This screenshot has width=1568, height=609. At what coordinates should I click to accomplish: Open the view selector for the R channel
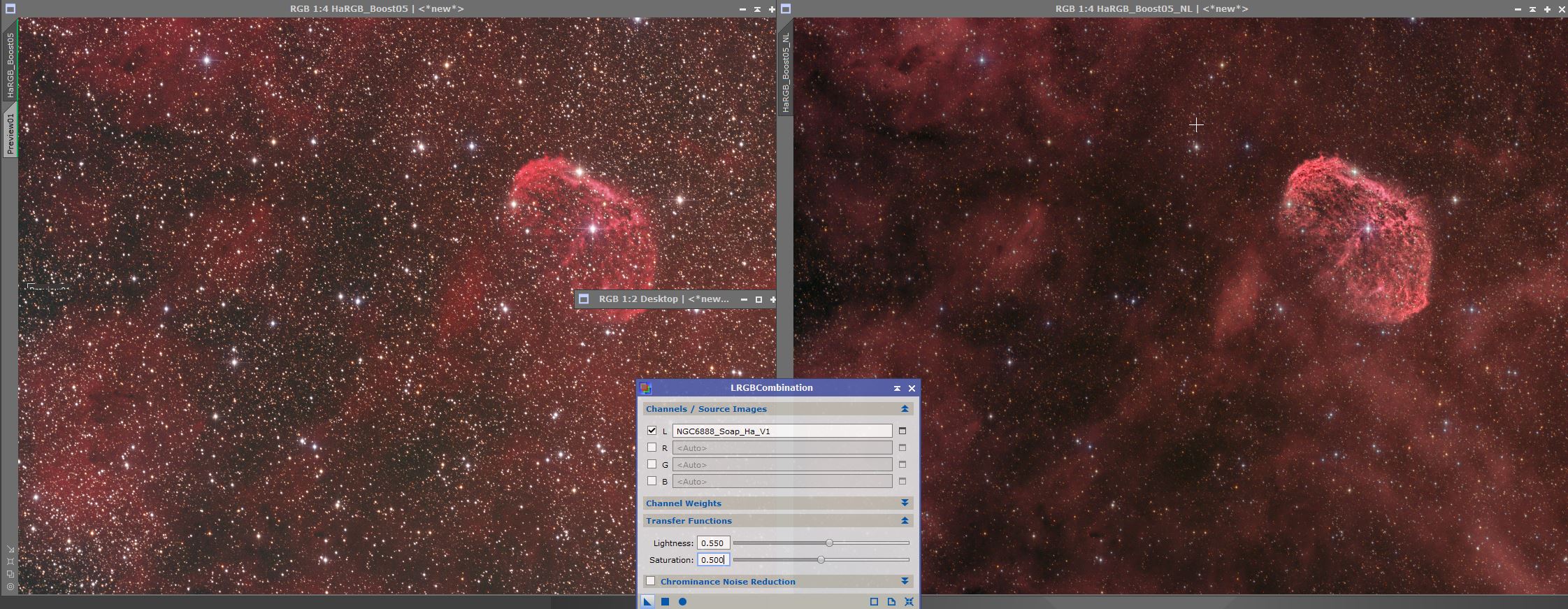(x=902, y=447)
